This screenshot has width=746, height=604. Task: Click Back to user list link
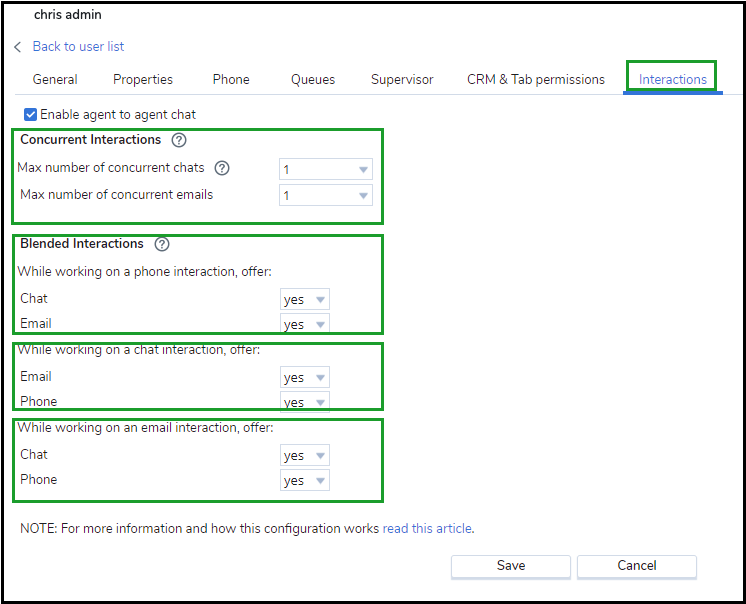pyautogui.click(x=78, y=47)
